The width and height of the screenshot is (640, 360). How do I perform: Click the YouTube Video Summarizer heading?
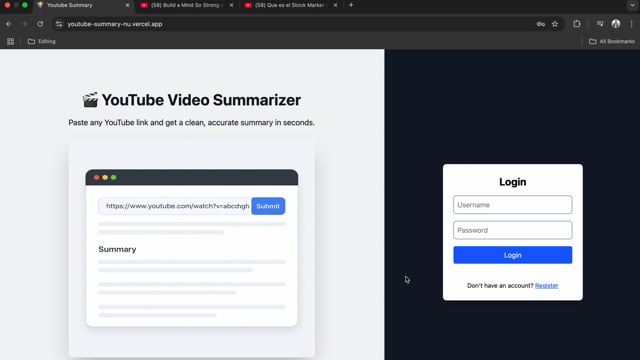[x=201, y=100]
